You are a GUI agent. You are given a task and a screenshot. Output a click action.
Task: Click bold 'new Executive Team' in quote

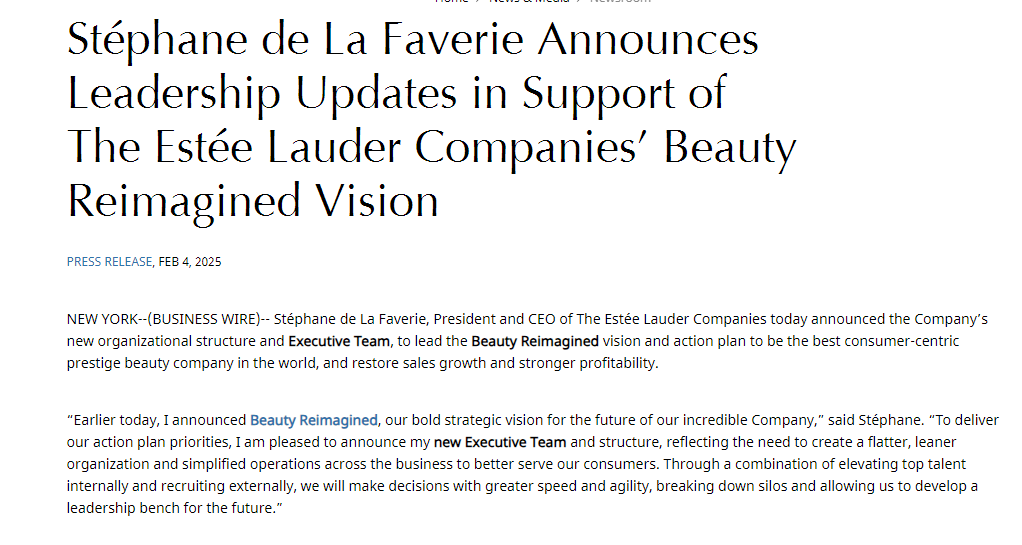tap(500, 442)
